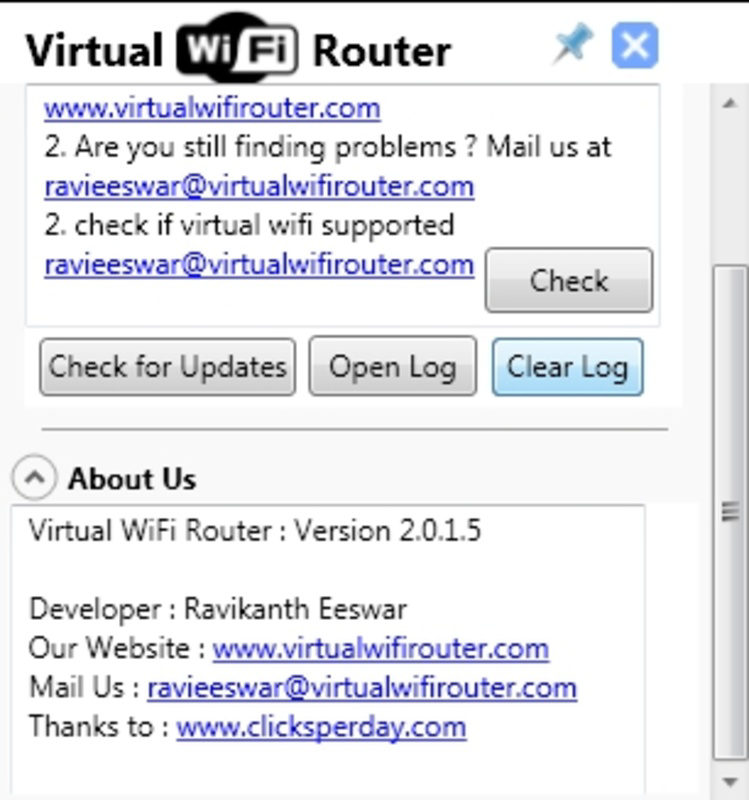Close the Virtual WiFi Router panel
The image size is (749, 800).
[x=635, y=45]
